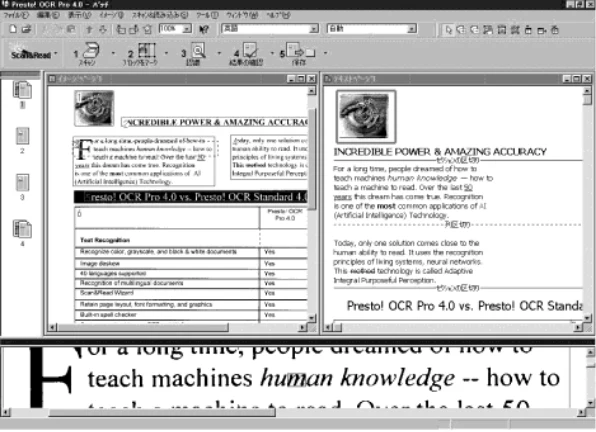This screenshot has width=596, height=432.
Task: Click 'INCREDIBLE POWER & AMAZING ACCURACY' heading in text pane
Action: (440, 152)
